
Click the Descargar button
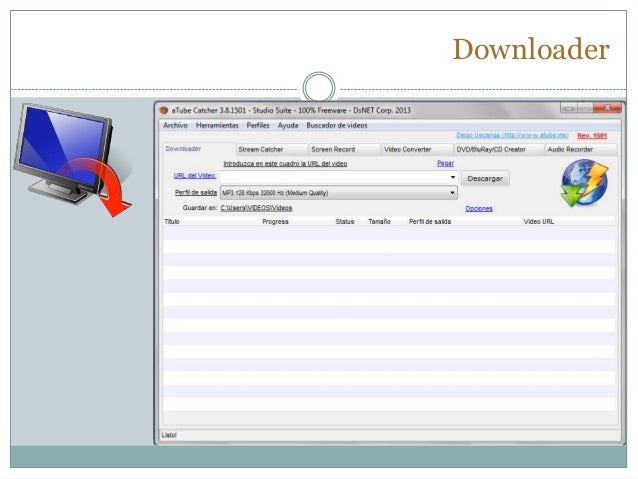(x=485, y=178)
